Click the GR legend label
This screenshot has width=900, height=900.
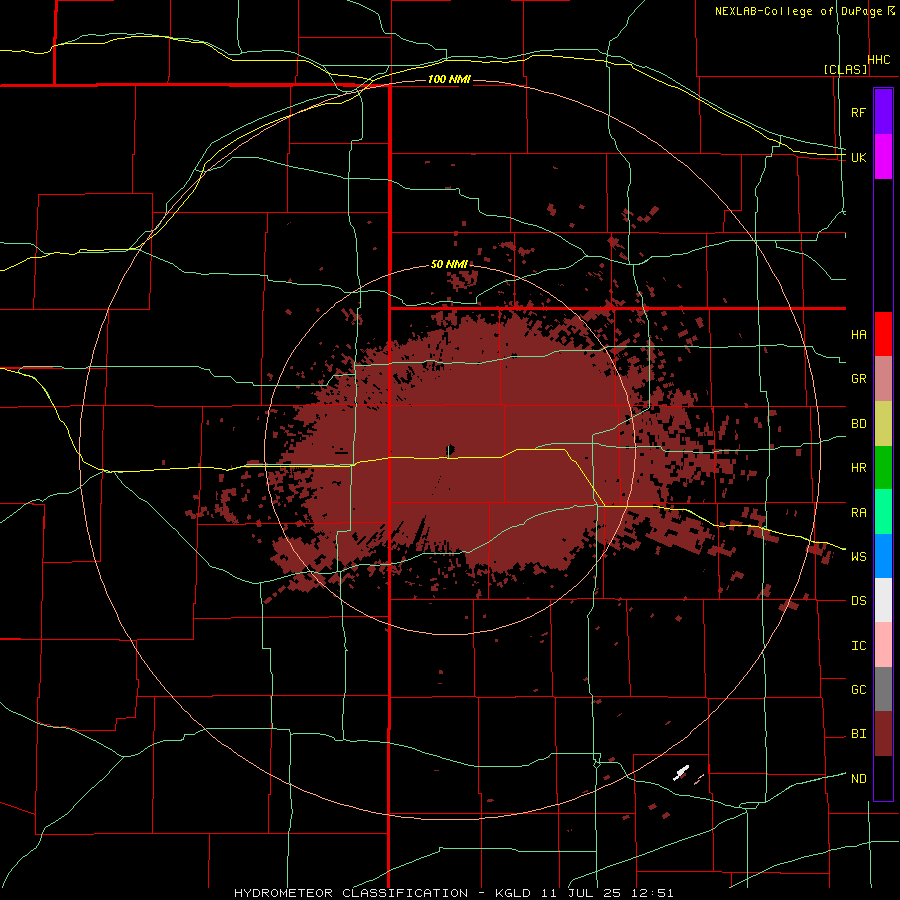[x=858, y=379]
